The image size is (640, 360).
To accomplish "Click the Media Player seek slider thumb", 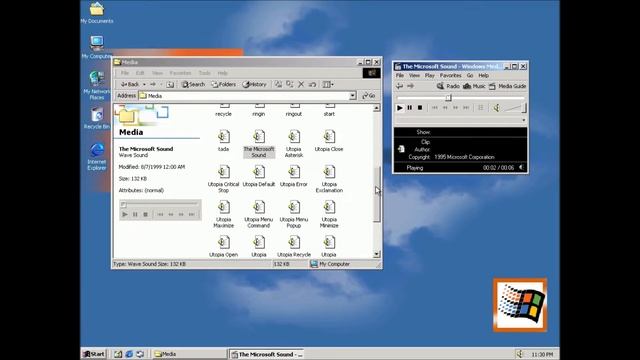I will pos(448,98).
